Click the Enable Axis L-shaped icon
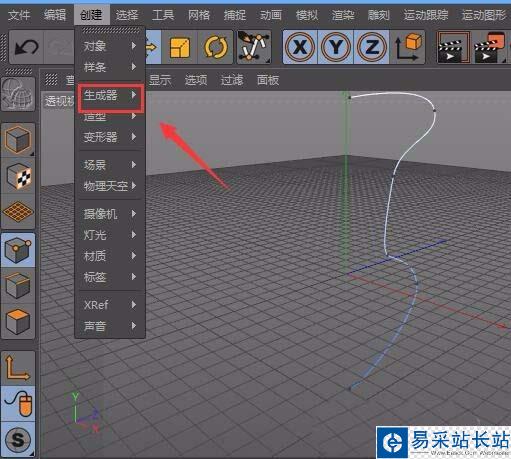The image size is (511, 459). [18, 368]
